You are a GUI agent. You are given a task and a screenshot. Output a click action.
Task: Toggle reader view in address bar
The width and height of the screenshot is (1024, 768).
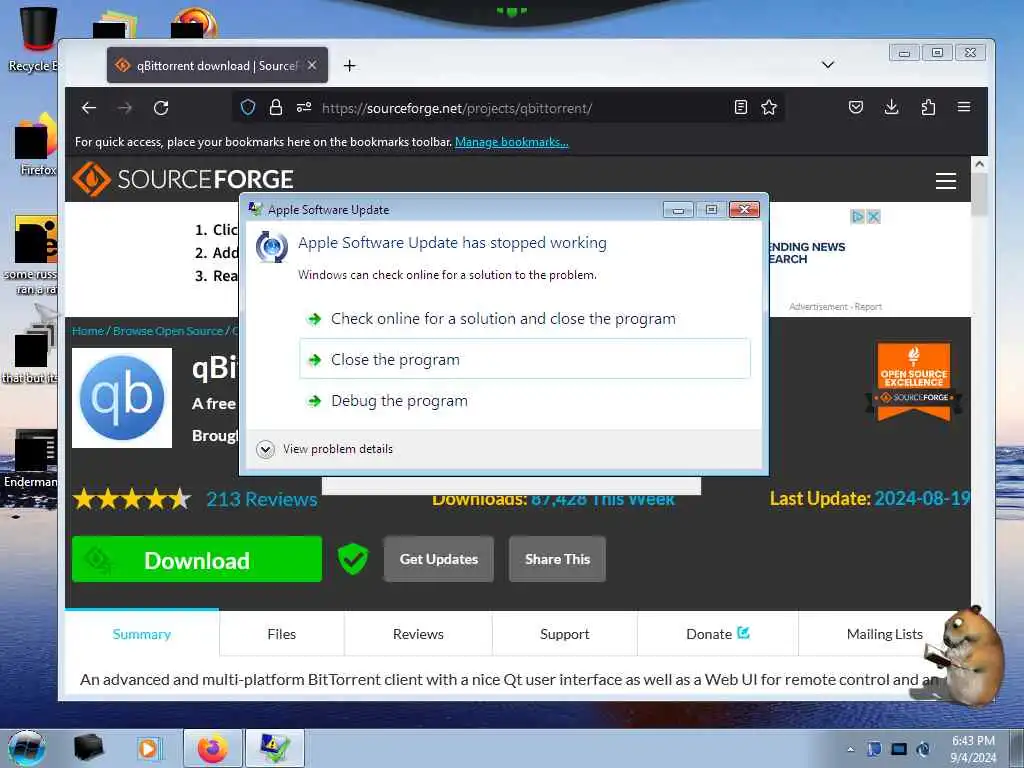point(741,107)
